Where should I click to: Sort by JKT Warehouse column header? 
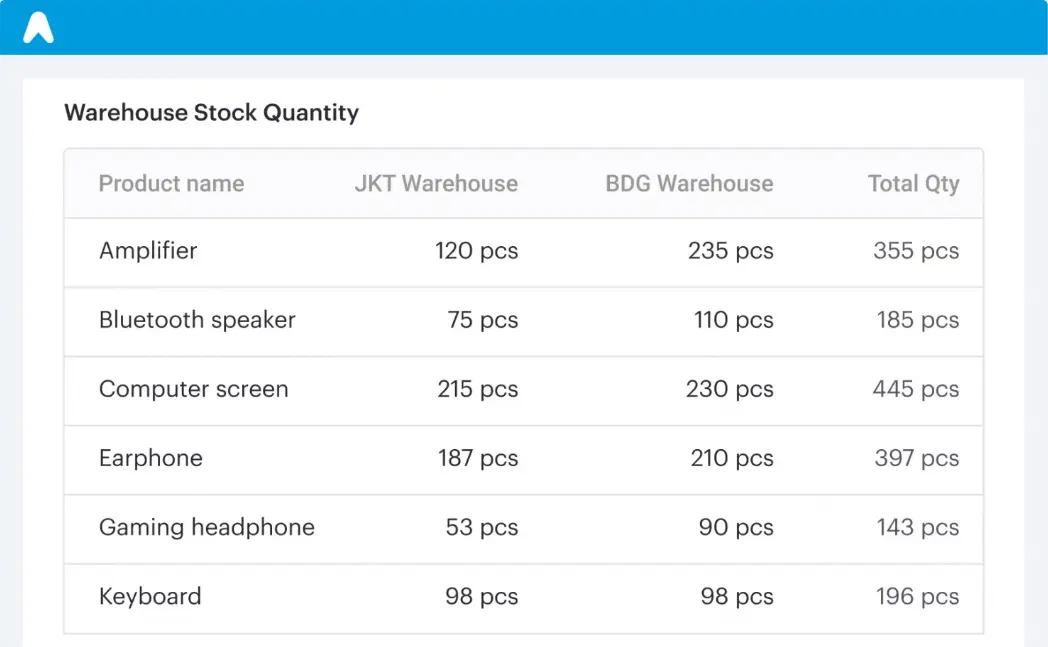click(436, 184)
